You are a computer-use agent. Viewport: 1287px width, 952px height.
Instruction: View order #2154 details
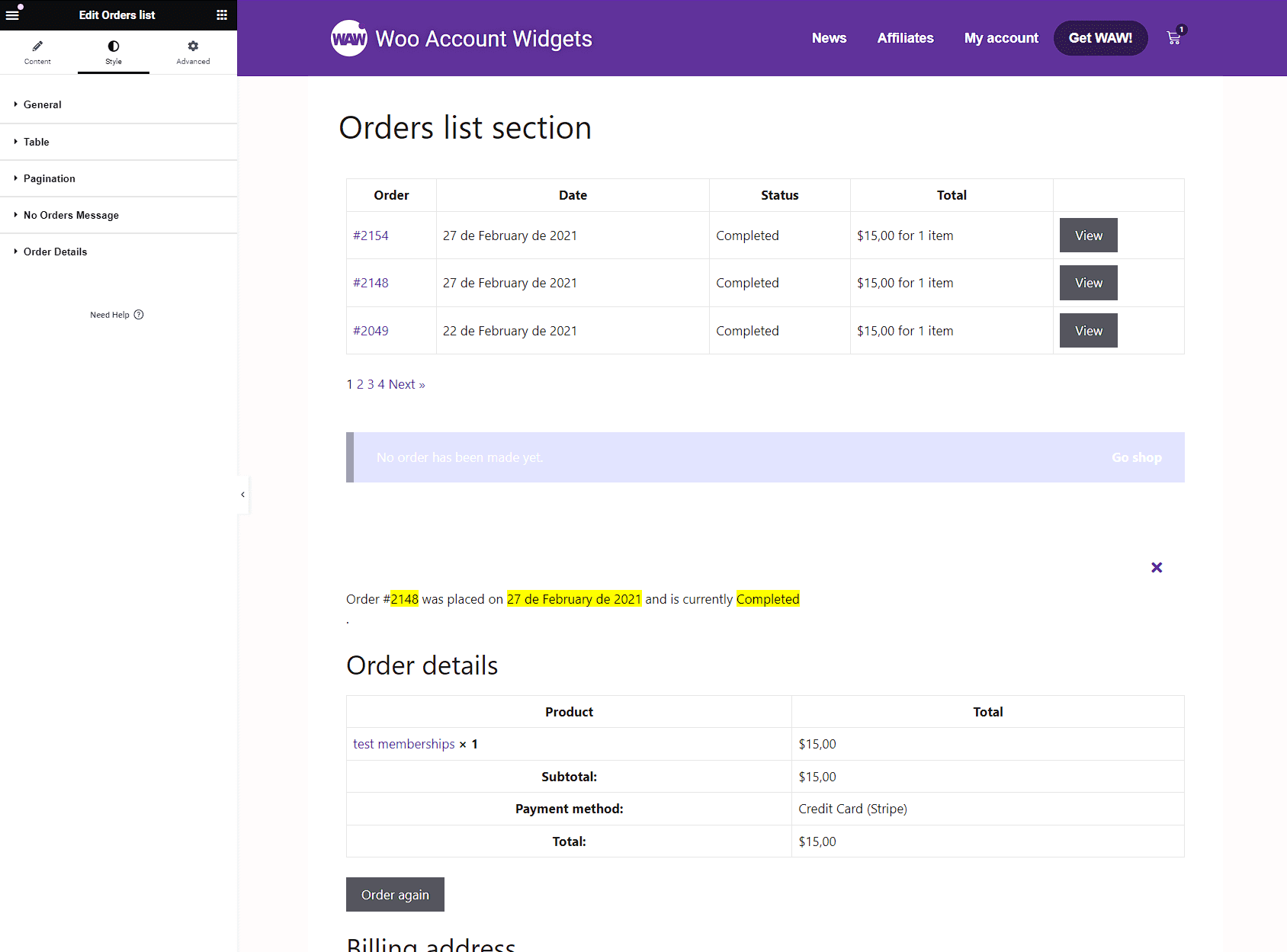(1088, 236)
